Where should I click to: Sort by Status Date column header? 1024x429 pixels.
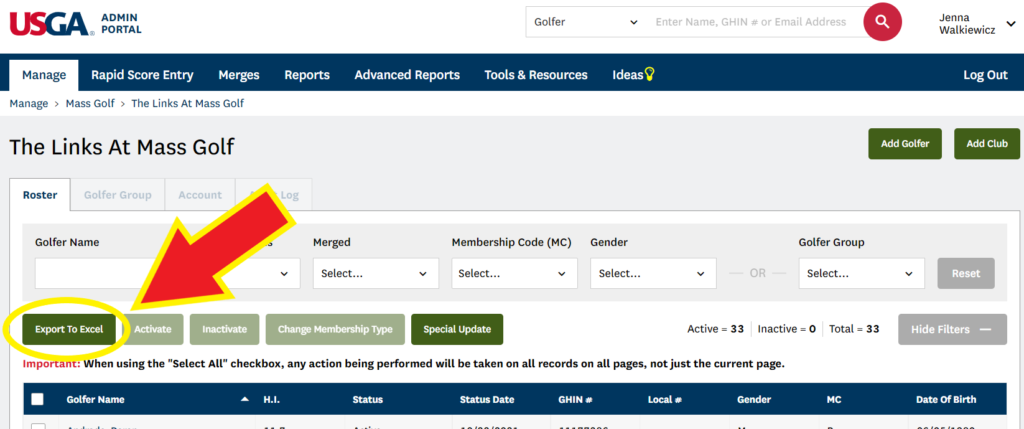tap(487, 400)
